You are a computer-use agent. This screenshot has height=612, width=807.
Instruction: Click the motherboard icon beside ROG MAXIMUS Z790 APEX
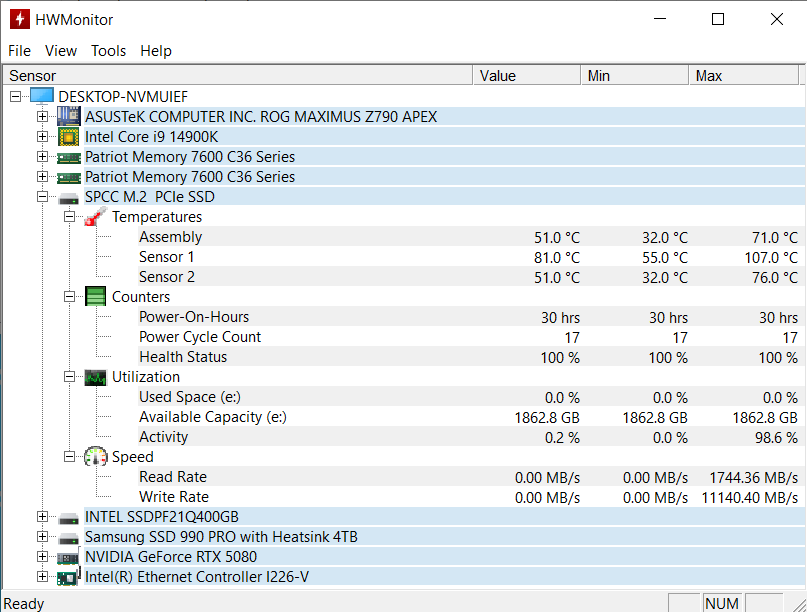coord(68,117)
